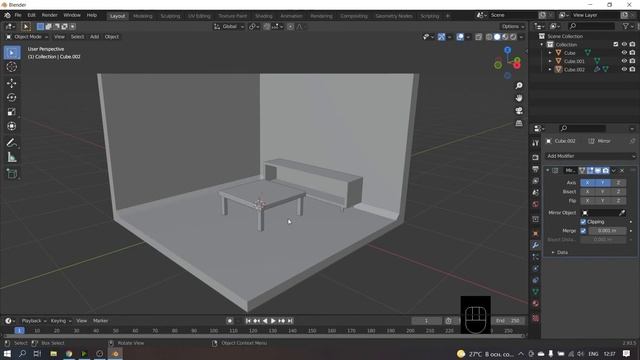Open the Options dropdown in header
Viewport: 640px width, 360px height.
click(x=513, y=27)
